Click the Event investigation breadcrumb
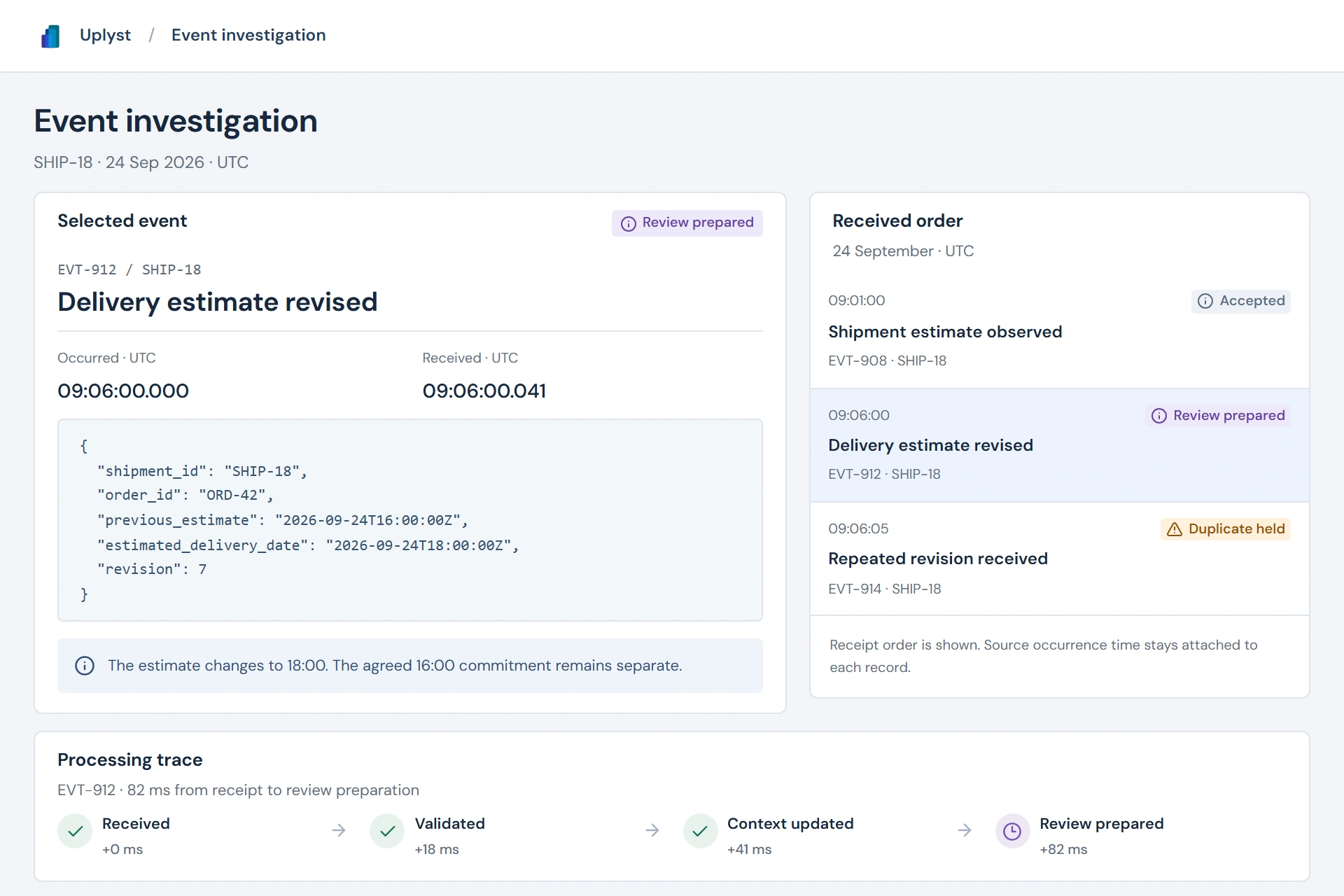Viewport: 1344px width, 896px height. pyautogui.click(x=248, y=35)
